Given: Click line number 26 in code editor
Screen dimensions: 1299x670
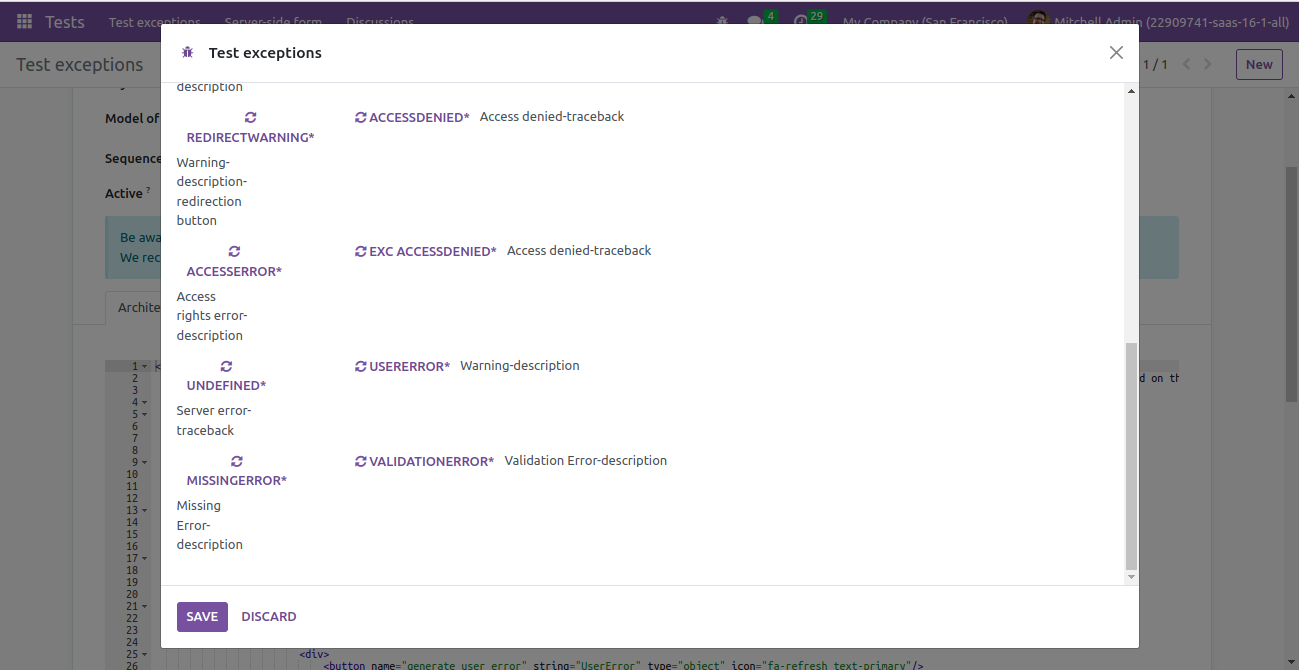Looking at the screenshot, I should 132,665.
